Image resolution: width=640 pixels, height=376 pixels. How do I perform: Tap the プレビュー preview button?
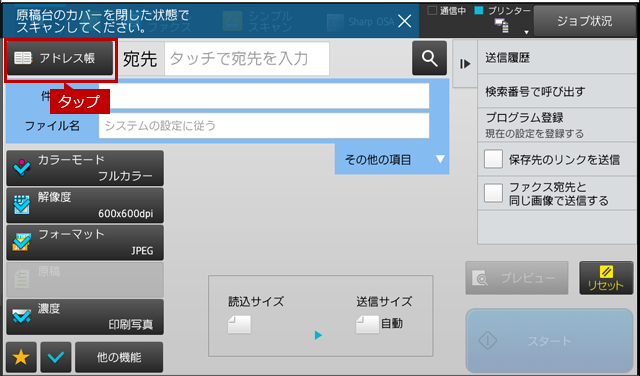coord(517,278)
